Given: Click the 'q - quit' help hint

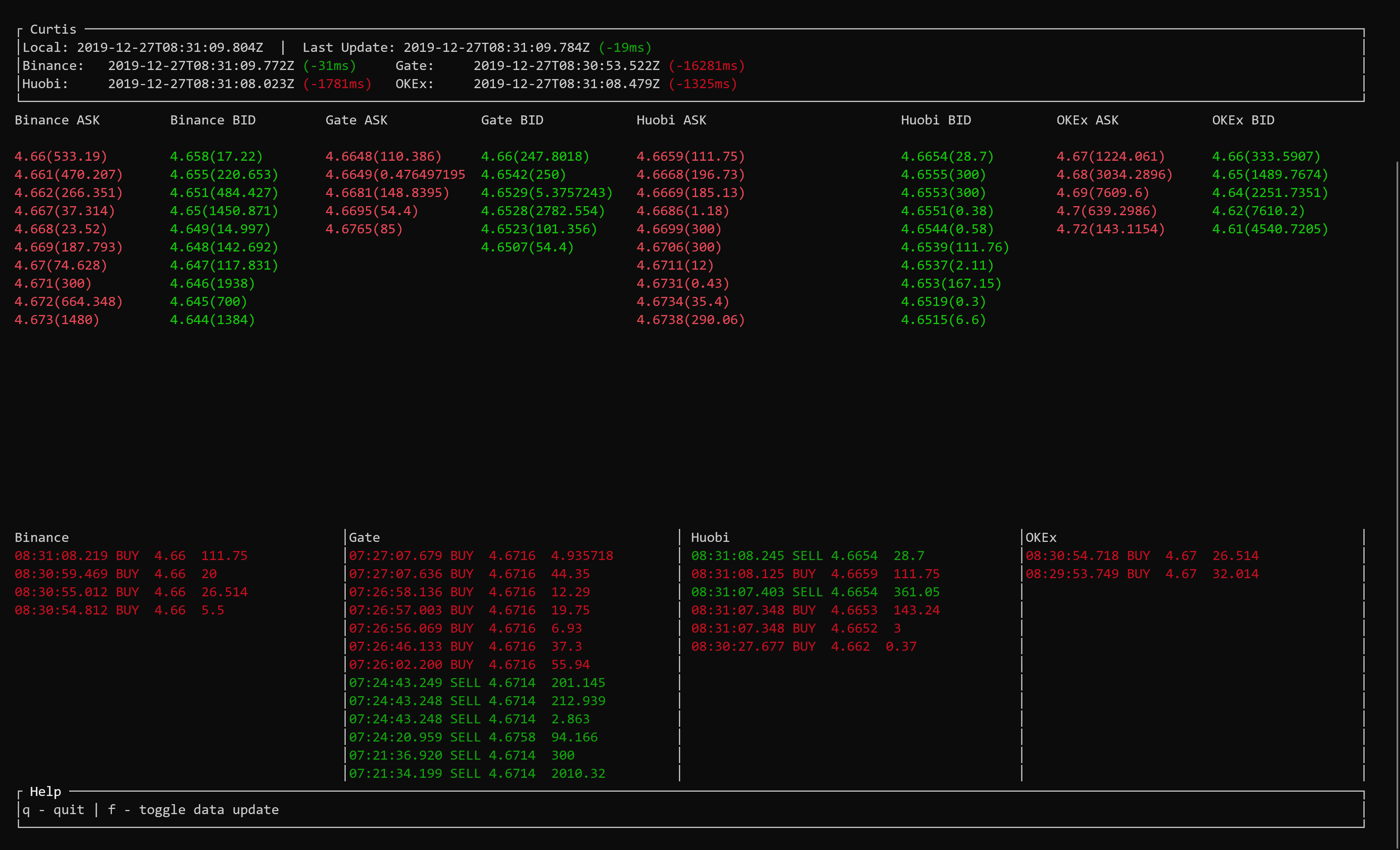Looking at the screenshot, I should point(54,810).
